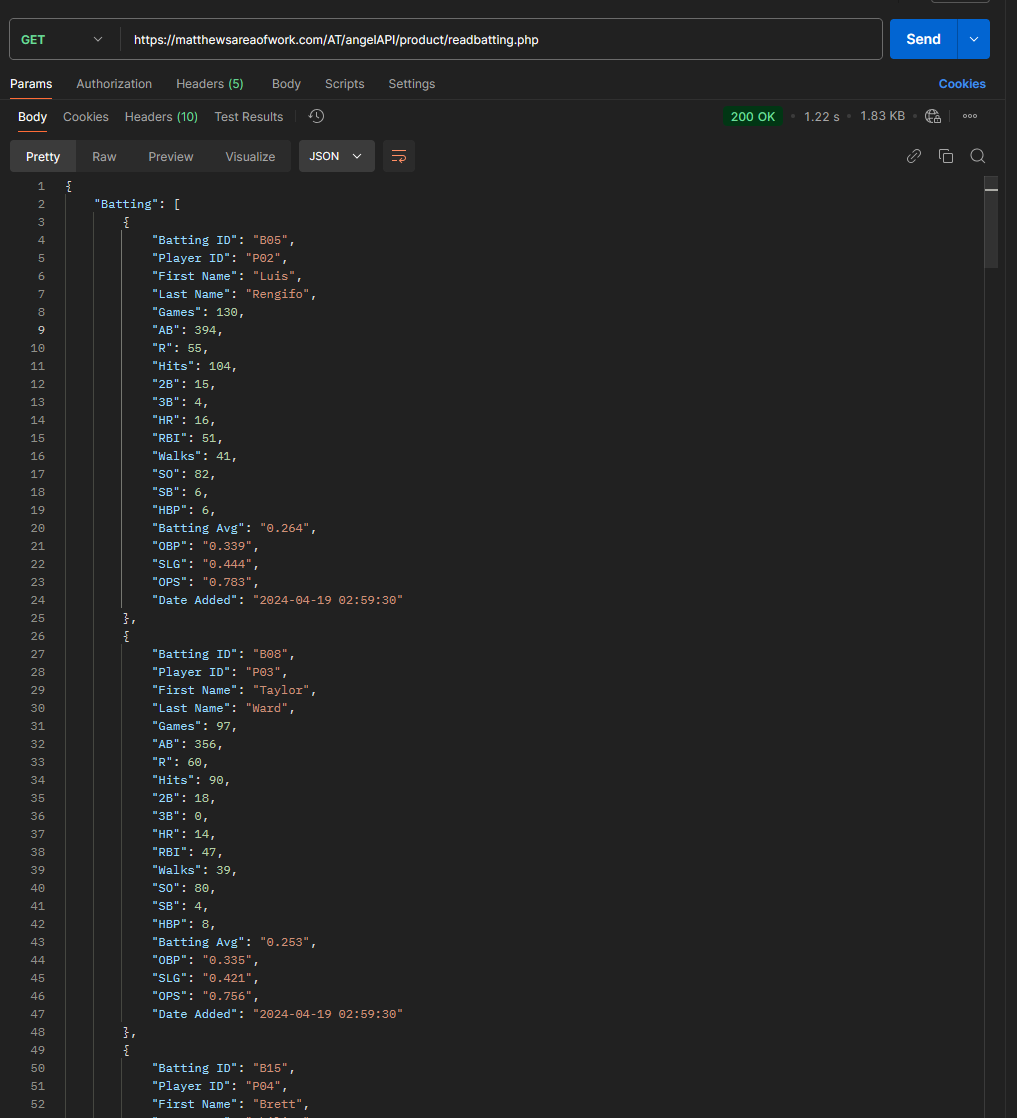Copy the response body with copy icon

(x=946, y=156)
